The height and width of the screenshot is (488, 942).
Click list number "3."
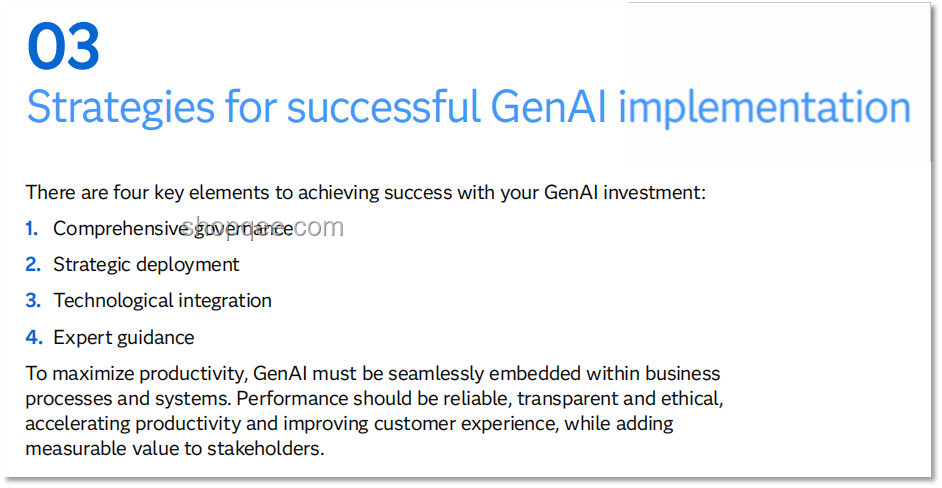tap(33, 300)
